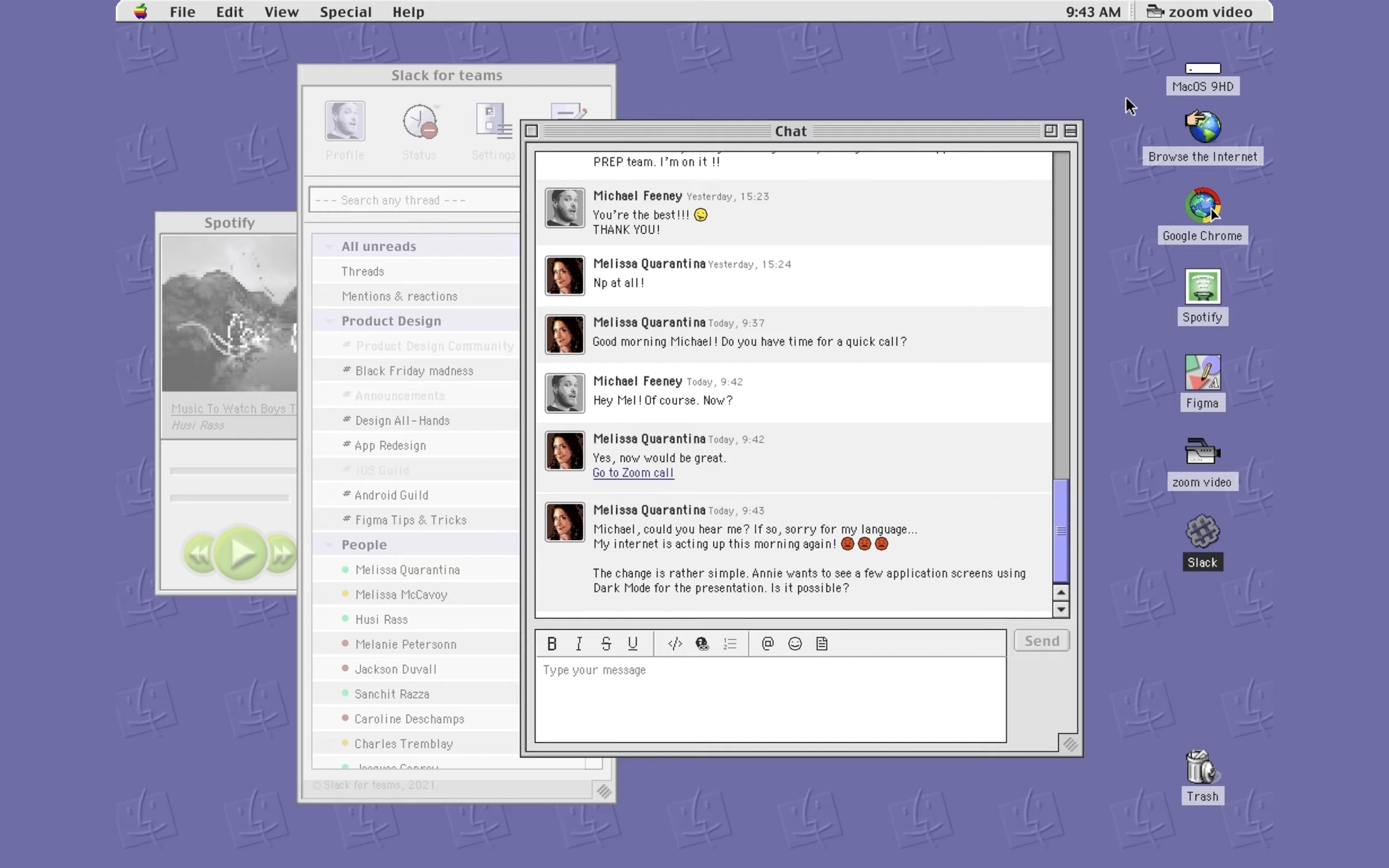Click the Chat scroll down arrow
Image resolution: width=1389 pixels, height=868 pixels.
tap(1061, 609)
